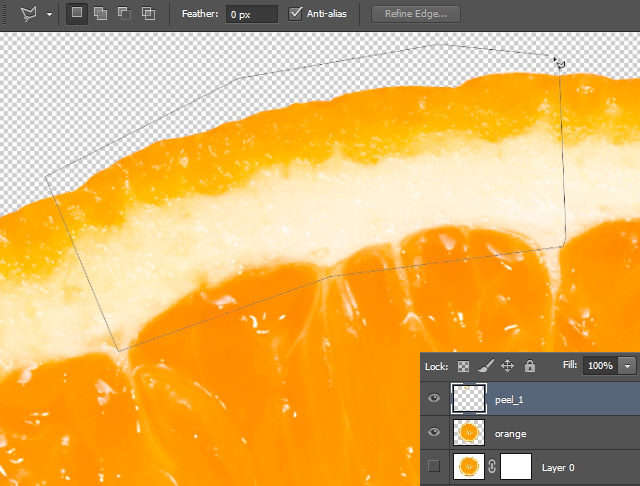Click the Feather value field
The height and width of the screenshot is (486, 640).
252,14
